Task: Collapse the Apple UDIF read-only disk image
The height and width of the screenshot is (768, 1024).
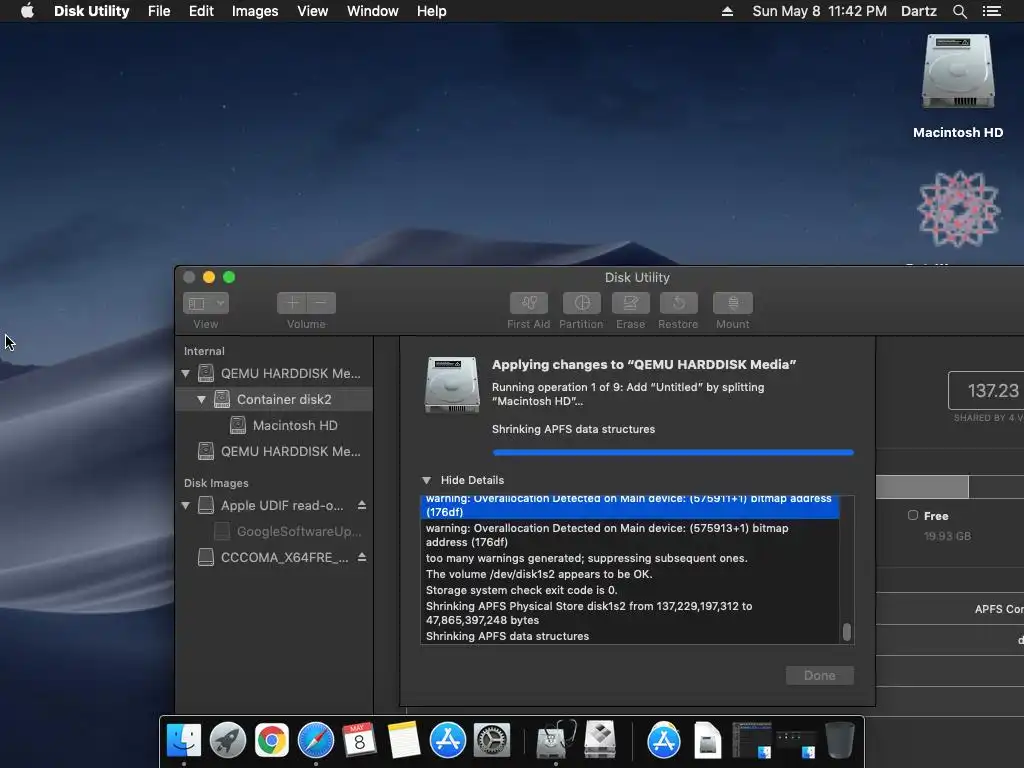Action: [x=185, y=505]
